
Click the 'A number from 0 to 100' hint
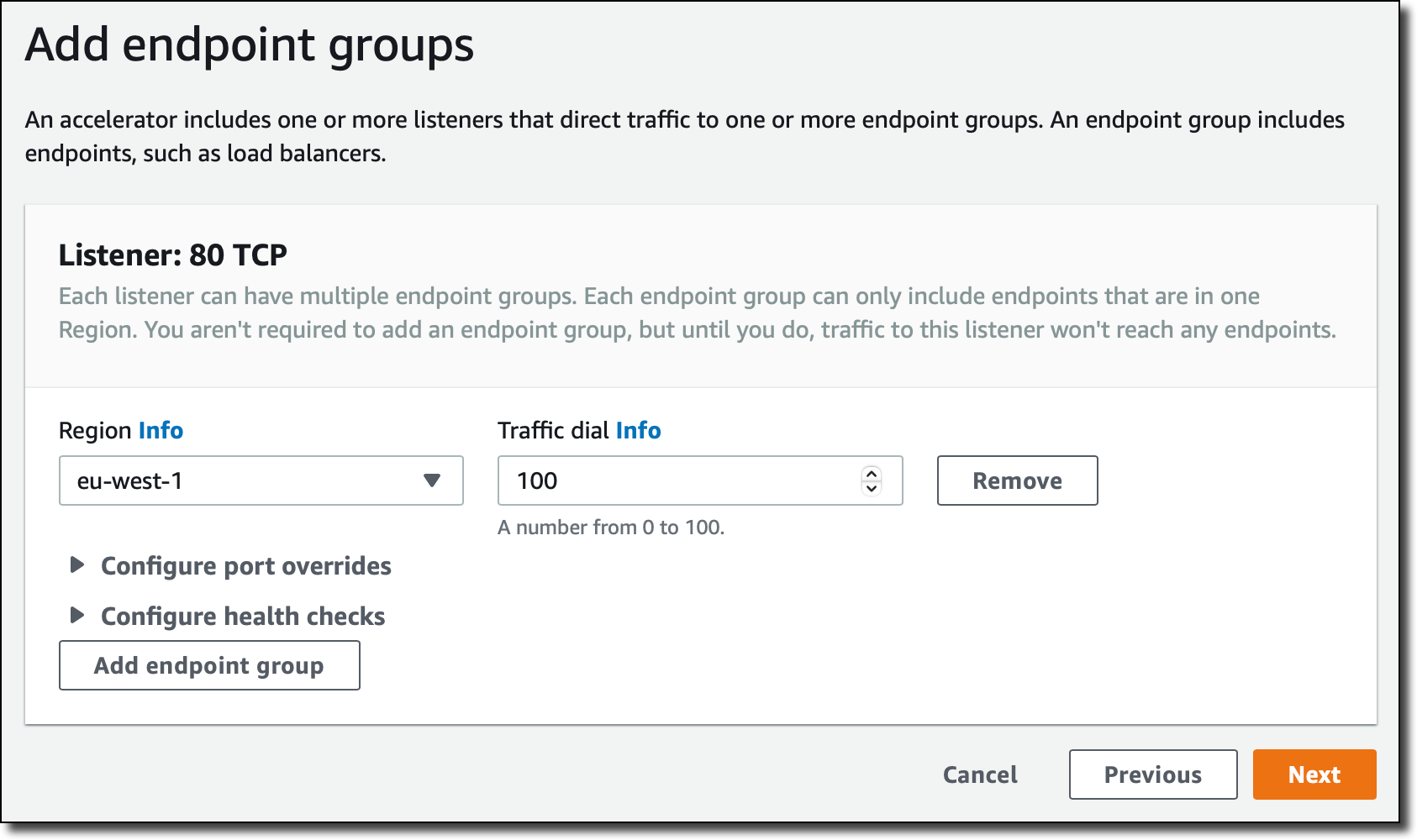click(x=611, y=528)
